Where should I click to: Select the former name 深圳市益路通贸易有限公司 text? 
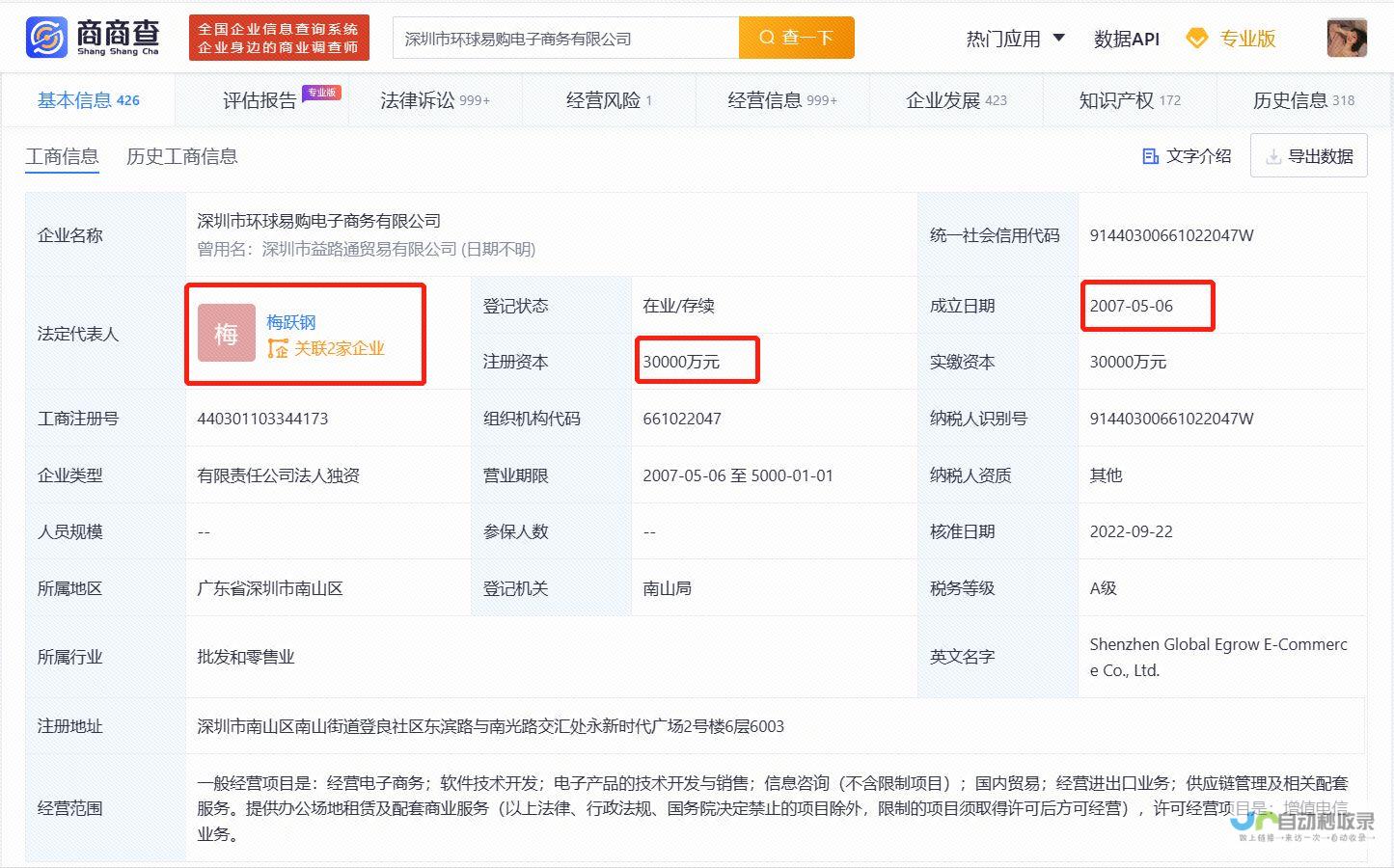click(x=359, y=249)
